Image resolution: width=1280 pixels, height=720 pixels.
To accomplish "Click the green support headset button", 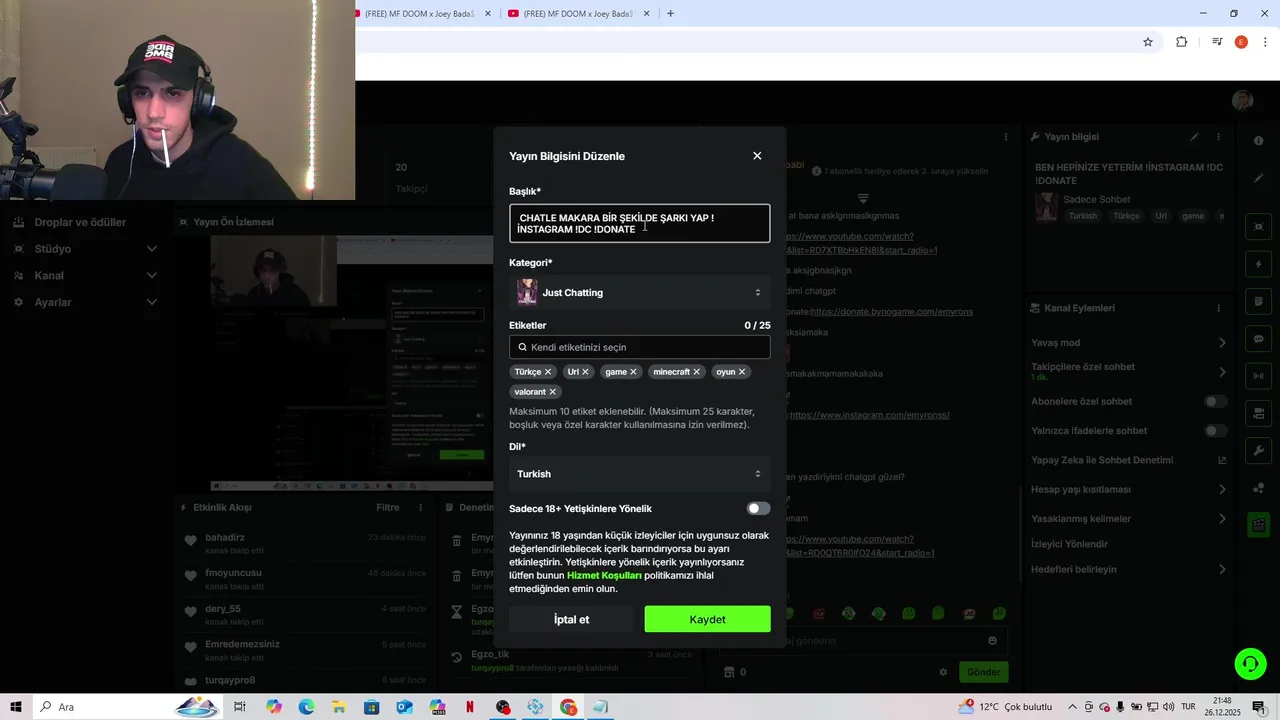I will tap(1249, 663).
